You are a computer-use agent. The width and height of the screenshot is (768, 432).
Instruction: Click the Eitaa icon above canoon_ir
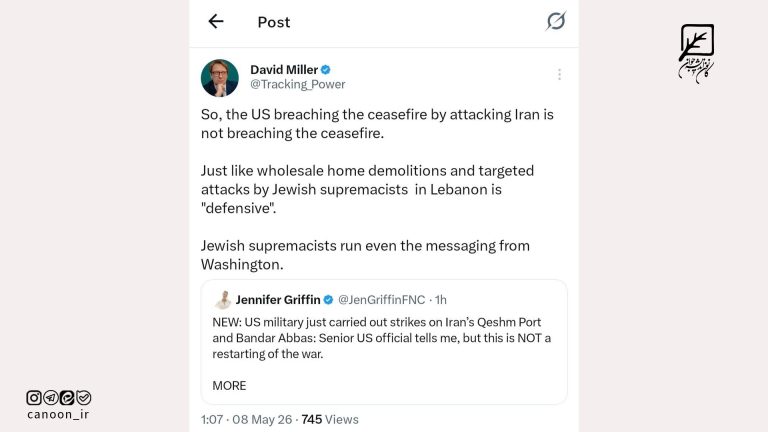[67, 398]
